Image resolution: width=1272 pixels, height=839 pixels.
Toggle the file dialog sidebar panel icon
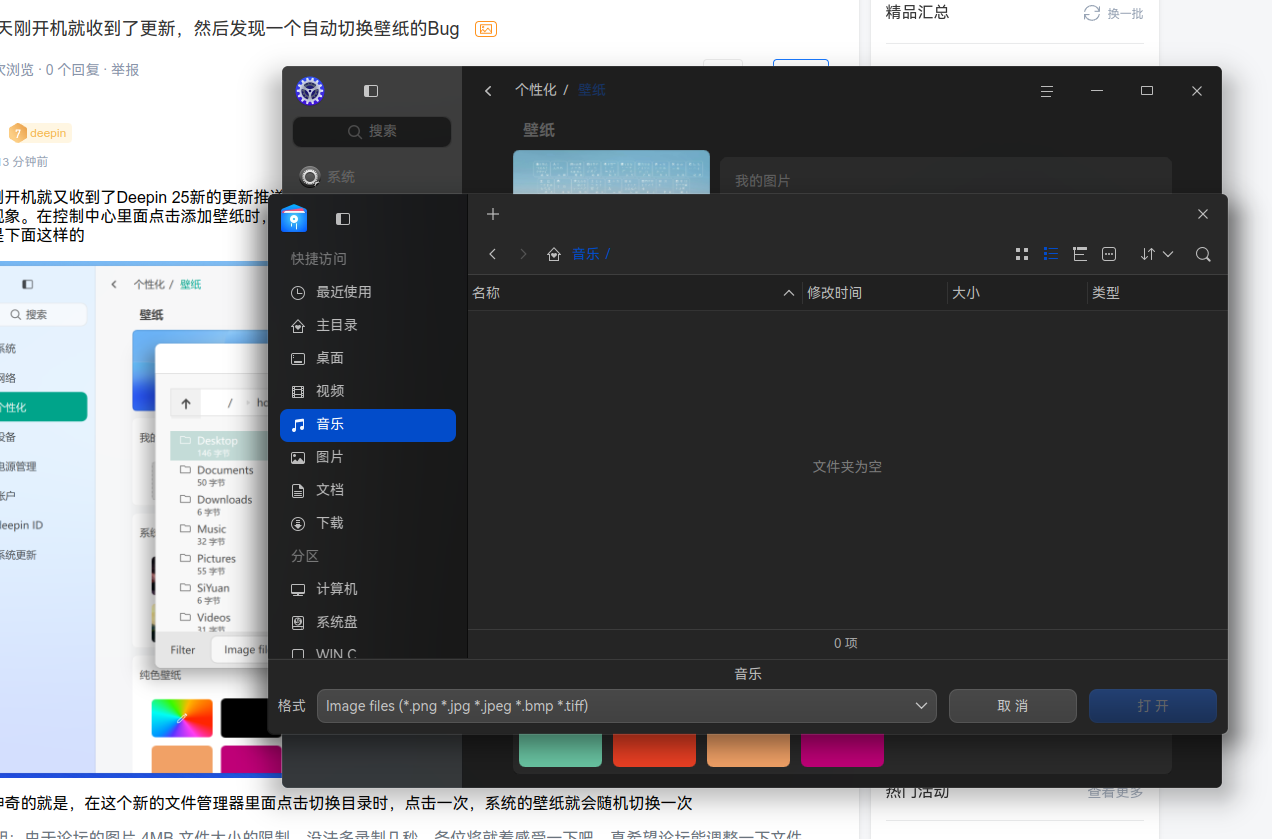tap(343, 218)
